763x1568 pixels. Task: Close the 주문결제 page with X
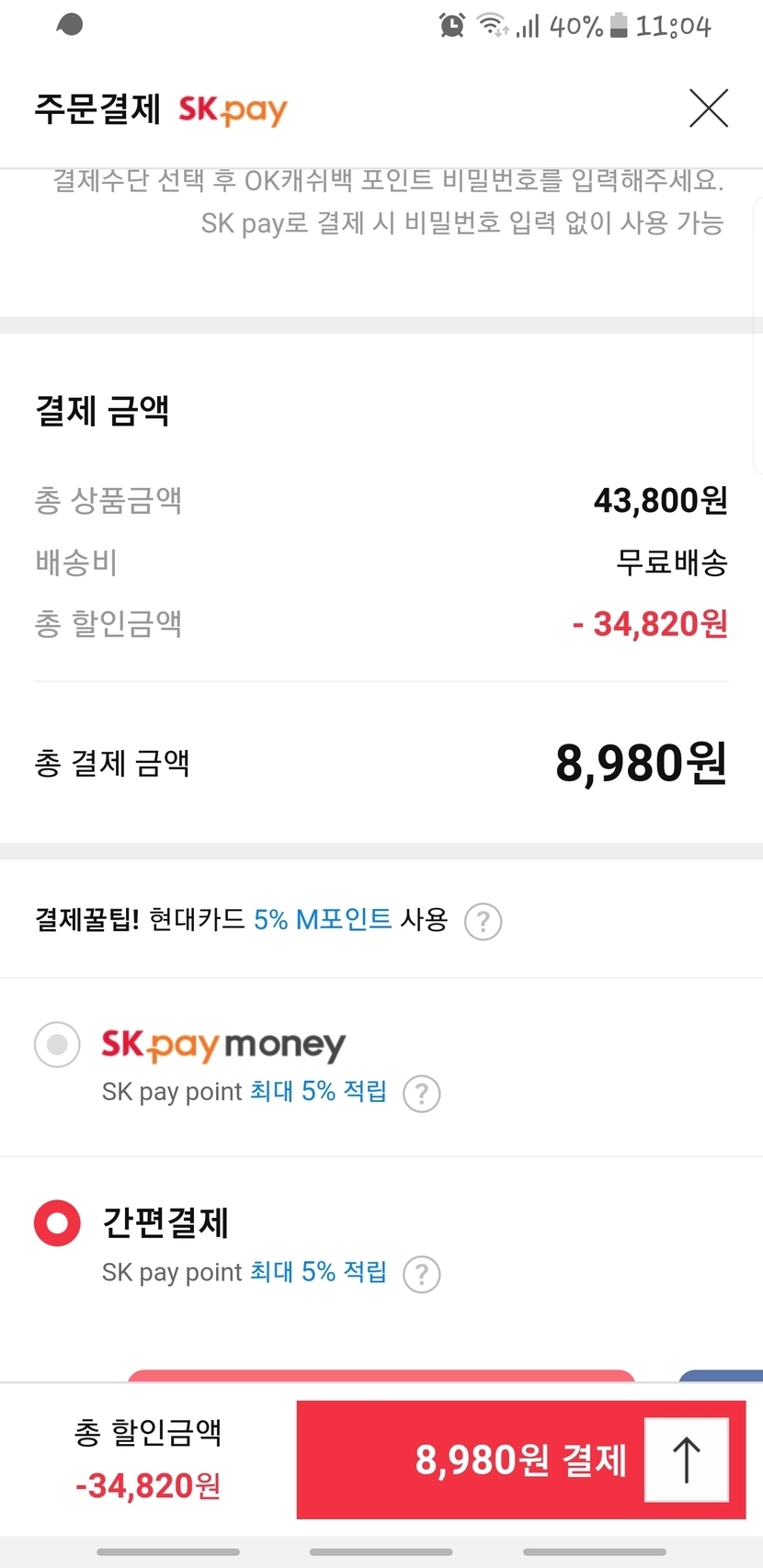click(709, 108)
